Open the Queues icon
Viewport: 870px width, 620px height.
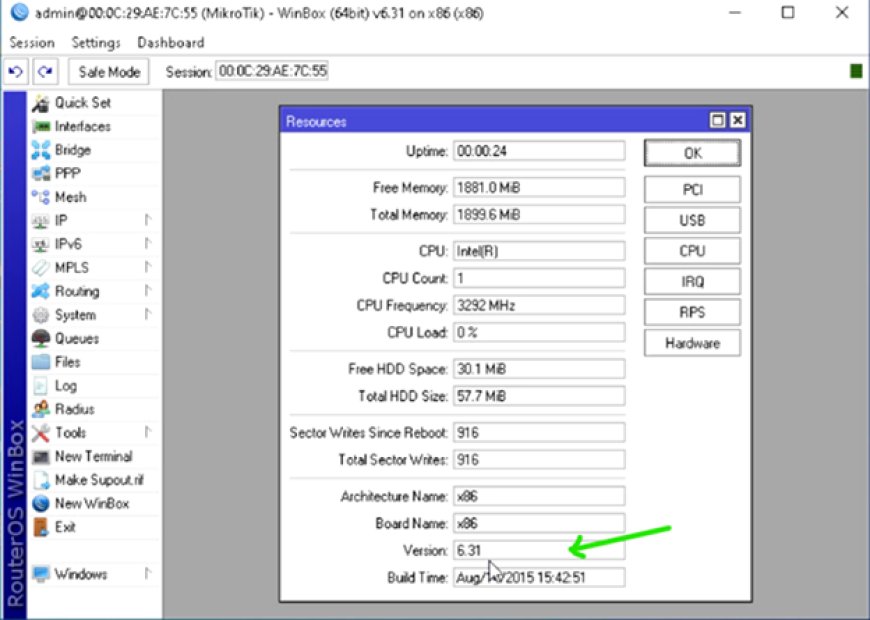[x=41, y=339]
